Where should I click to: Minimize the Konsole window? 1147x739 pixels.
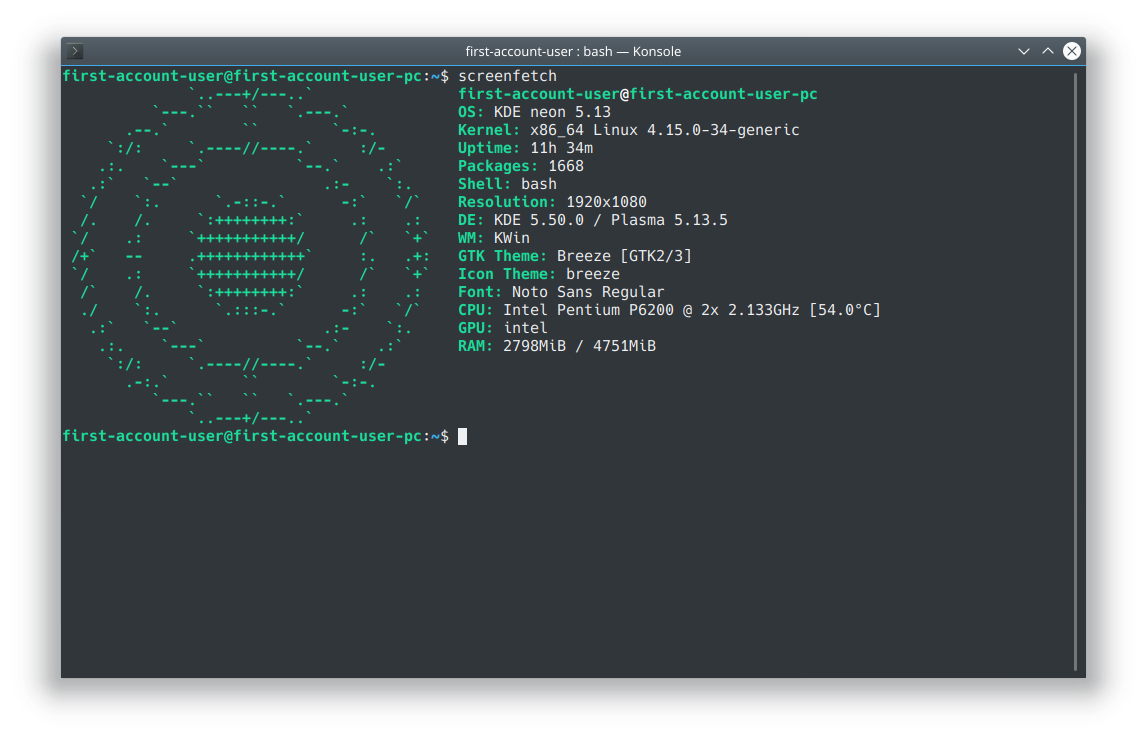point(1023,51)
